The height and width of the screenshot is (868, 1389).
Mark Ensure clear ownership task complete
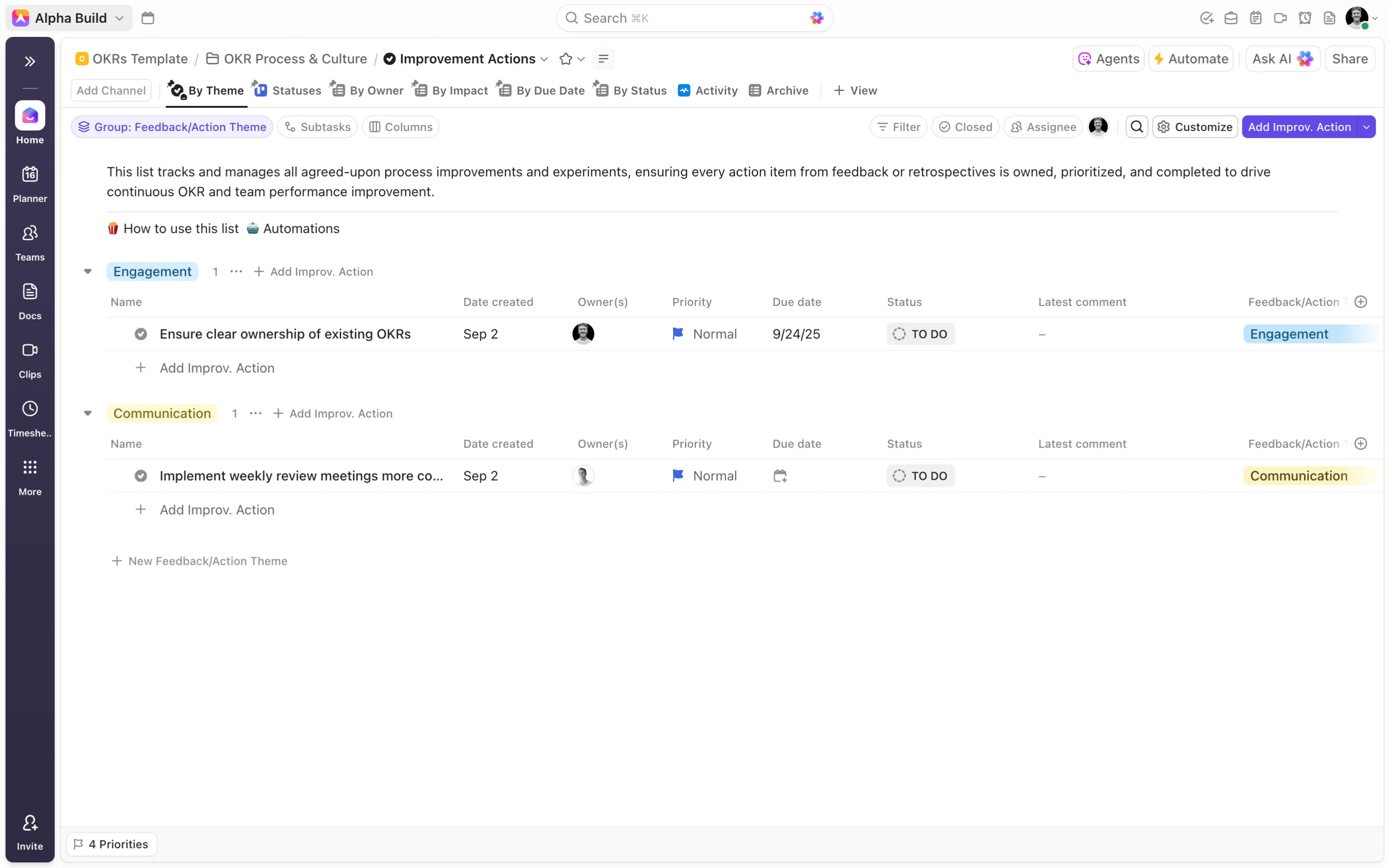click(x=141, y=334)
